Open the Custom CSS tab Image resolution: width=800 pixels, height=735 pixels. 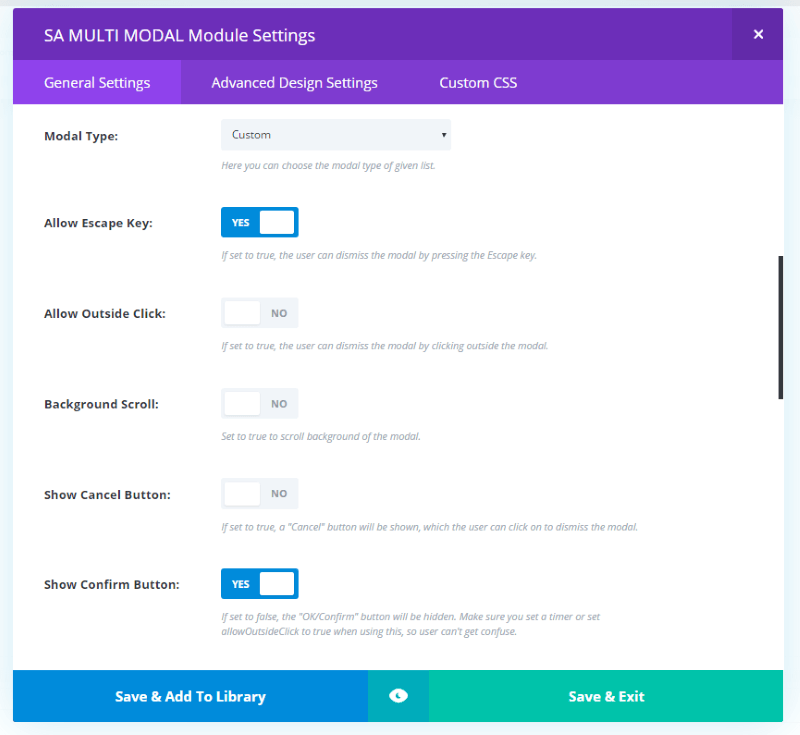(x=478, y=83)
